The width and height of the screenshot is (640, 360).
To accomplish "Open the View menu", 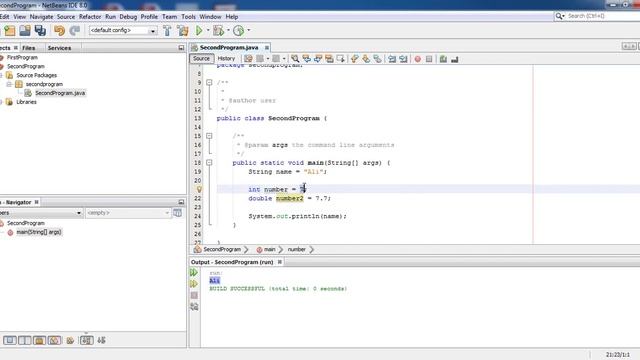I will click(x=19, y=17).
